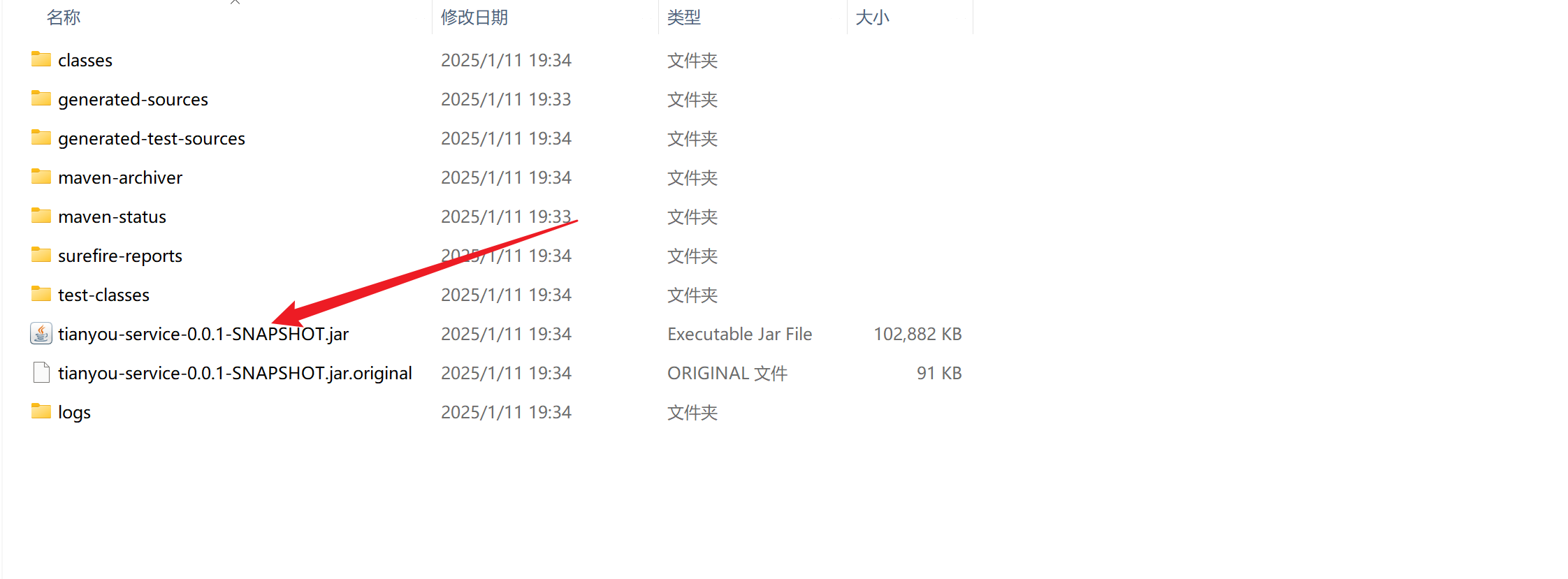Viewport: 1568px width, 579px height.
Task: Select tianyou-service-0.0.1-SNAPSHOT.jar.original file name
Action: click(x=235, y=374)
